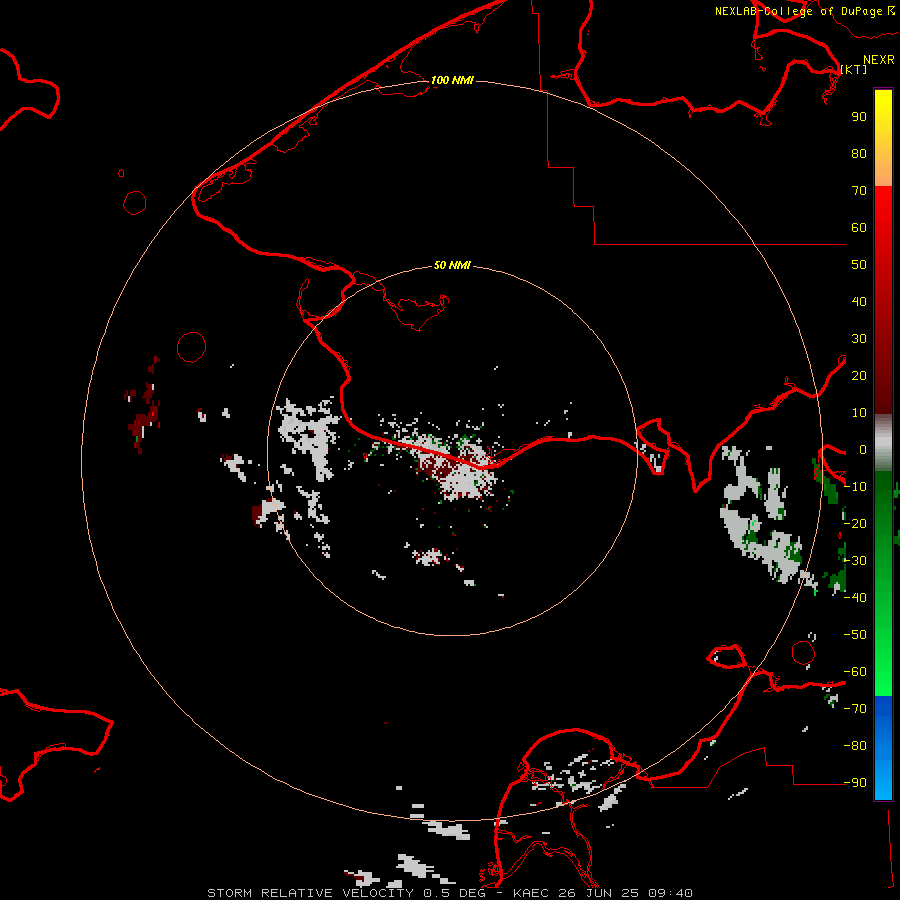Click the -50 value on velocity scale
Screen dimensions: 900x900
coord(855,635)
